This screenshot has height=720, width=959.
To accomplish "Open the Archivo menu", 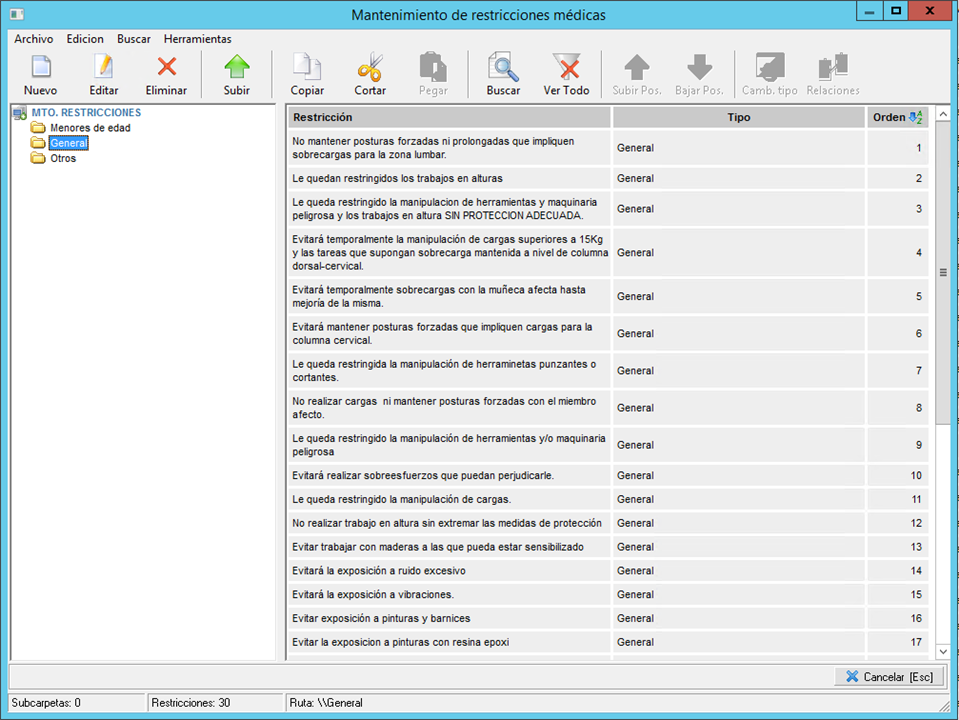I will pos(34,39).
